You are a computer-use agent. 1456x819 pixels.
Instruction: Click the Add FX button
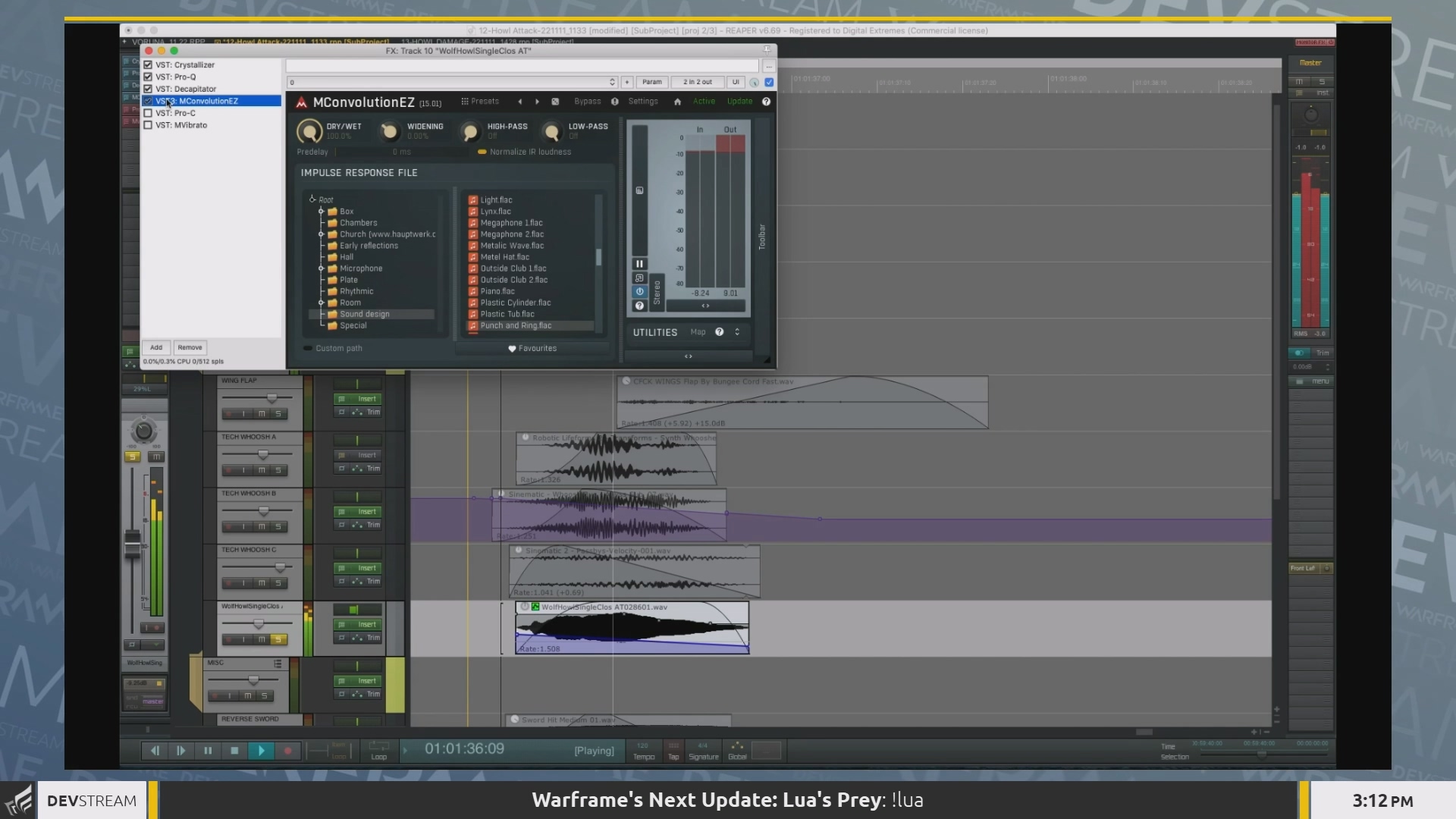click(x=155, y=347)
